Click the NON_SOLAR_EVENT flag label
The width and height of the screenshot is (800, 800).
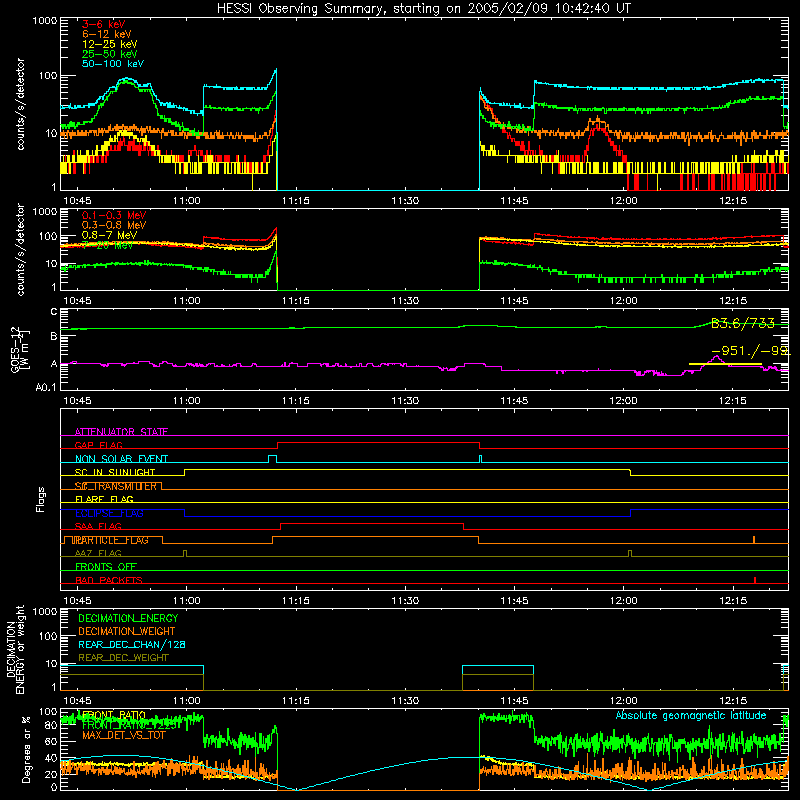point(121,459)
